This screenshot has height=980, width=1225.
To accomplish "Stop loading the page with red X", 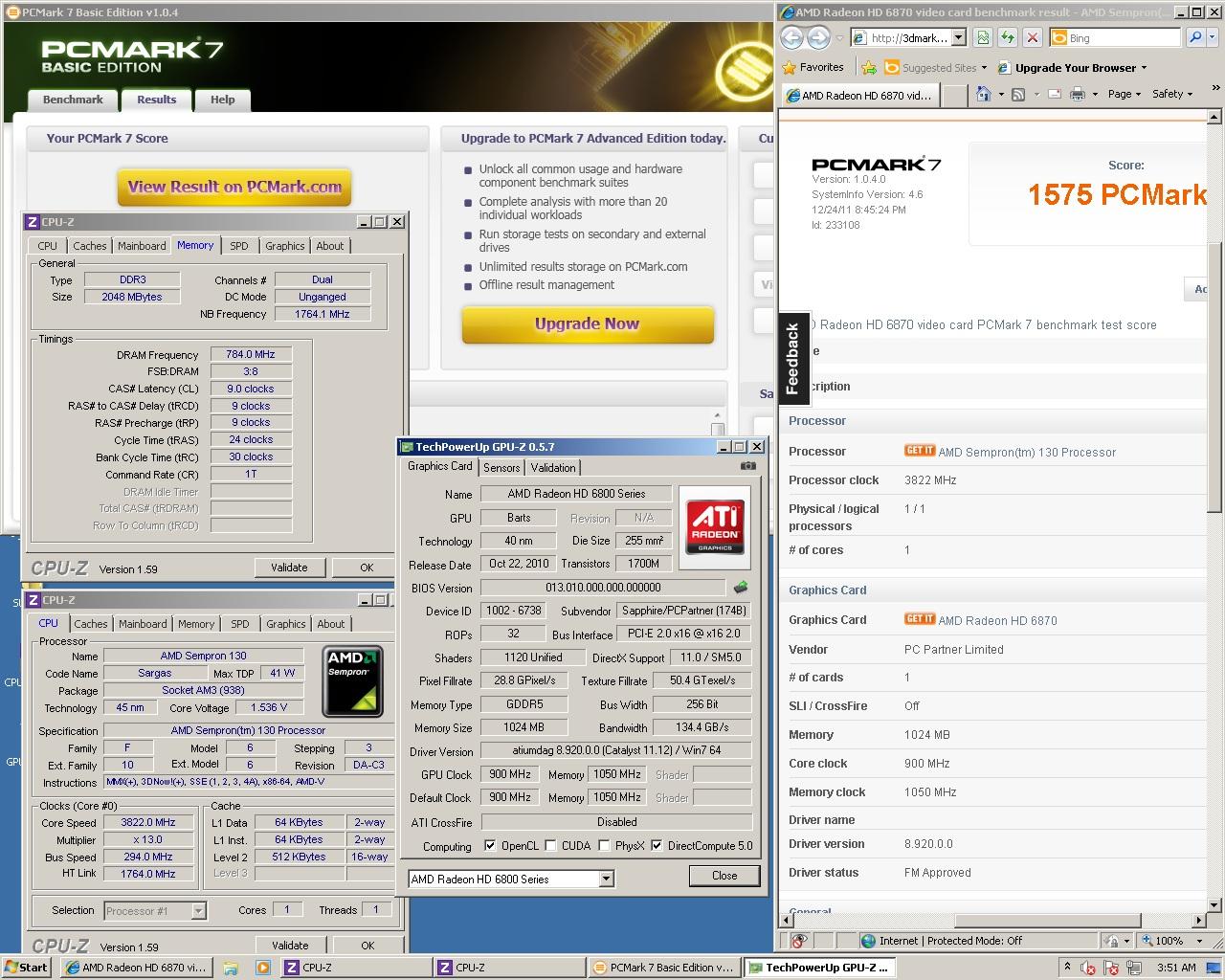I will click(x=1032, y=37).
